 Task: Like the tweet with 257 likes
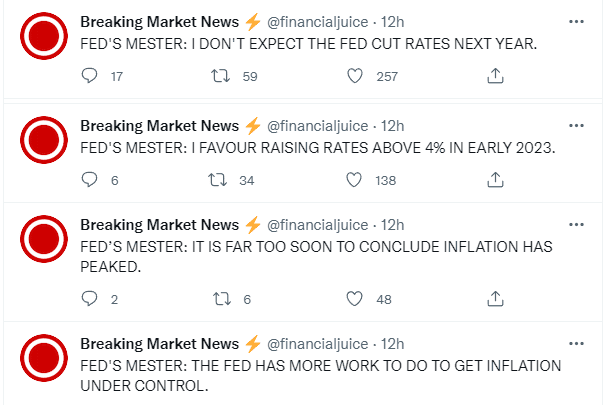355,75
